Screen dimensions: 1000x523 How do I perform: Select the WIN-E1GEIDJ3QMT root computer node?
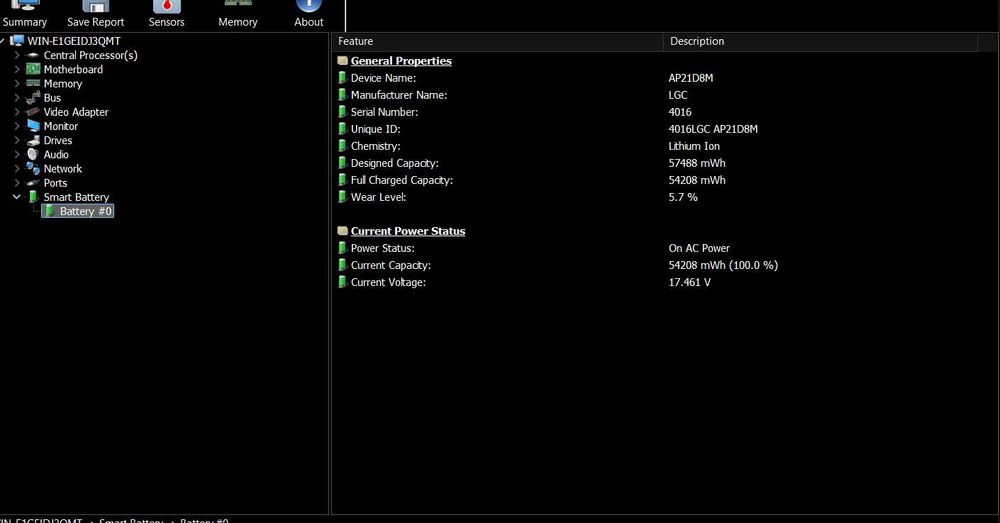click(73, 41)
